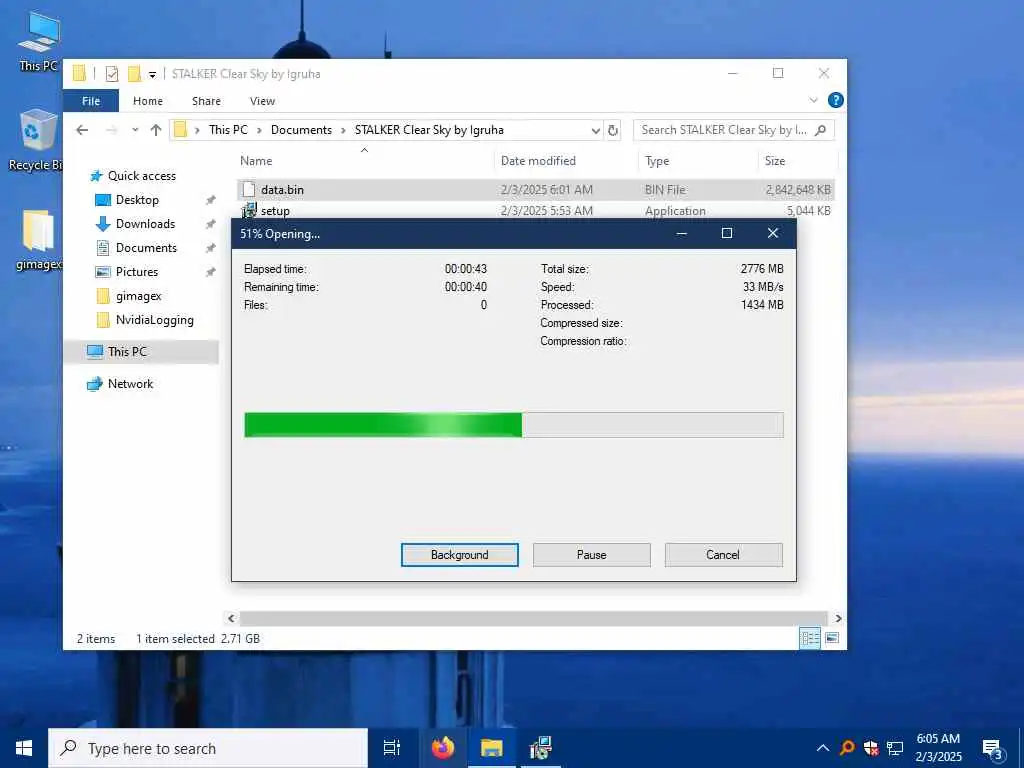Click the Properties quick access toolbar icon
1024x768 pixels.
112,74
